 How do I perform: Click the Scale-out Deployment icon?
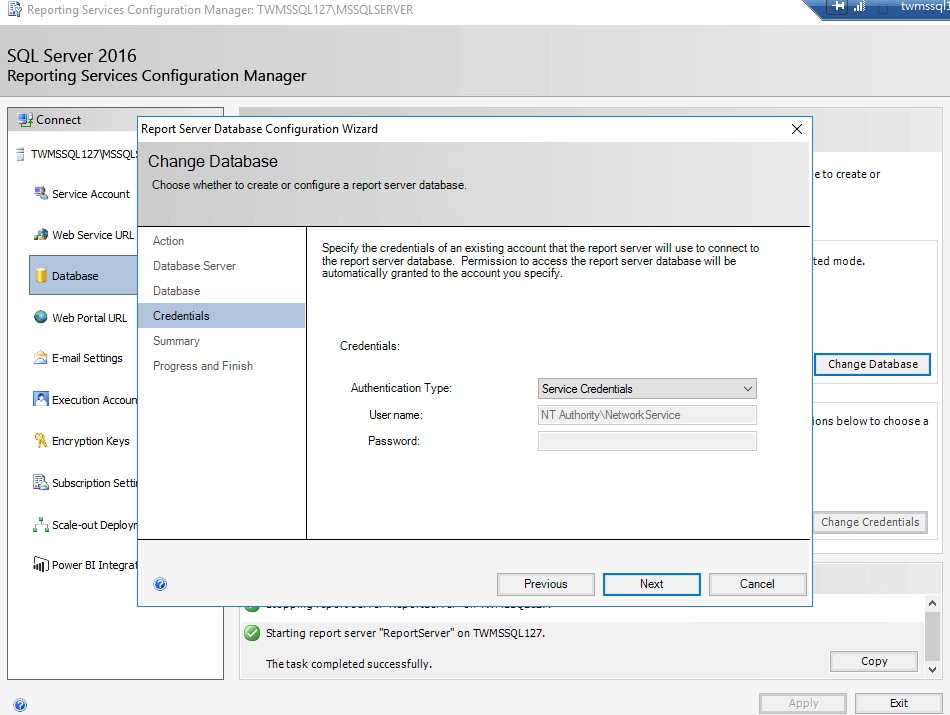pyautogui.click(x=41, y=524)
